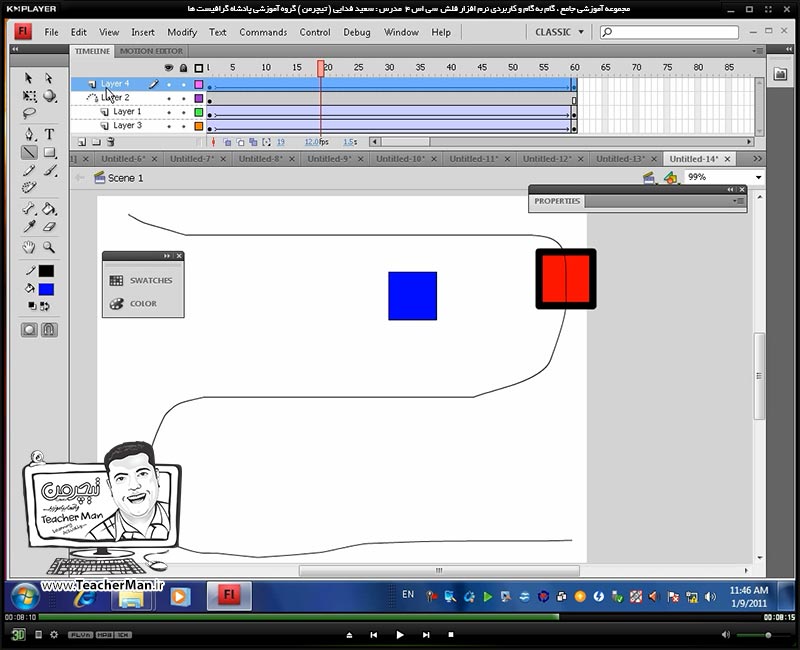This screenshot has width=800, height=650.
Task: Open Modify Onion Markers dropdown
Action: coord(266,142)
